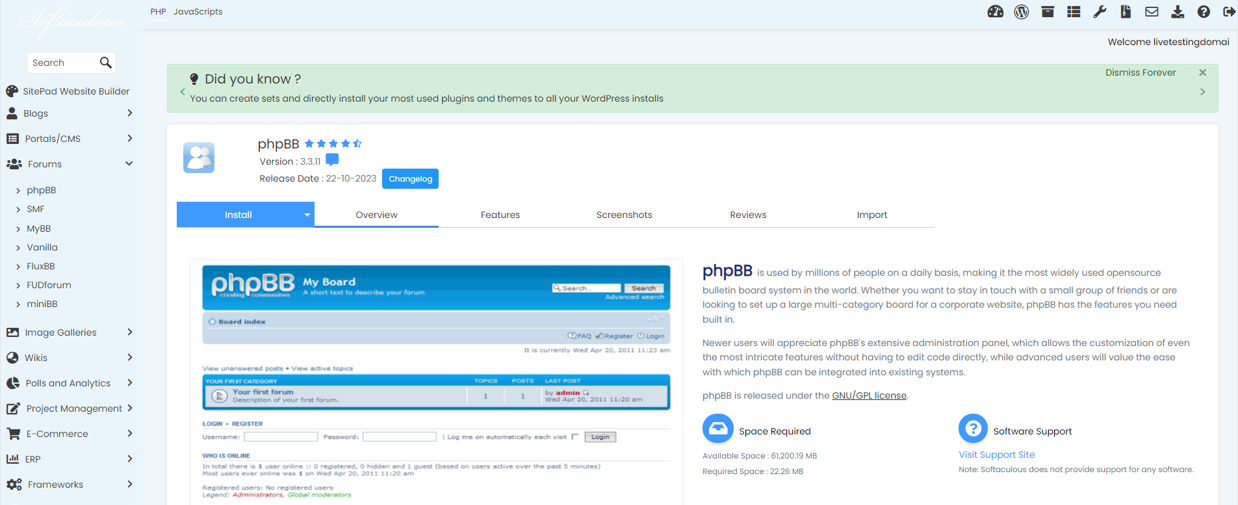
Task: Switch to the Overview tab
Action: (x=376, y=215)
